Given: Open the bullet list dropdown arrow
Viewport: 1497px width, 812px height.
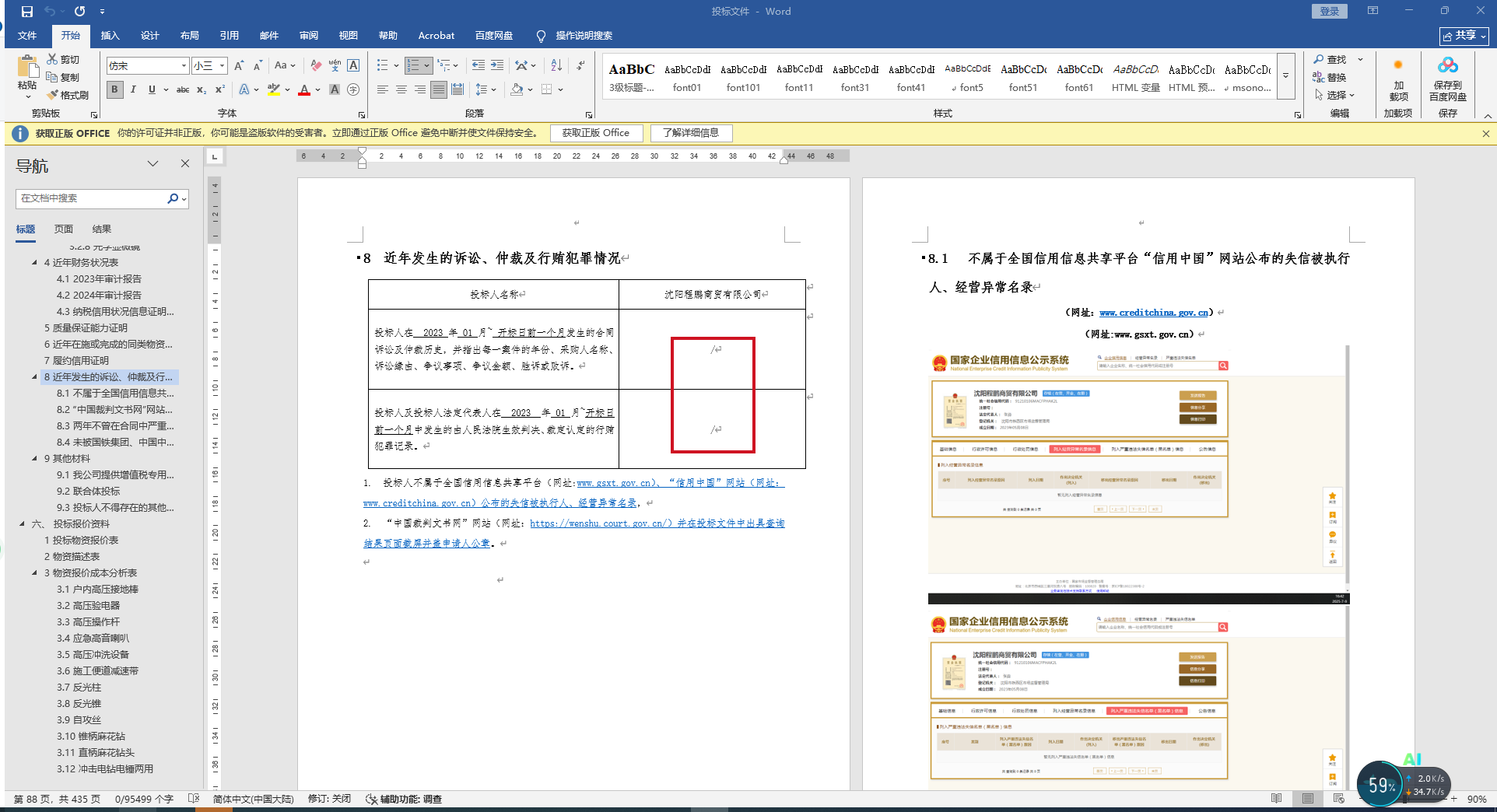Looking at the screenshot, I should point(396,66).
